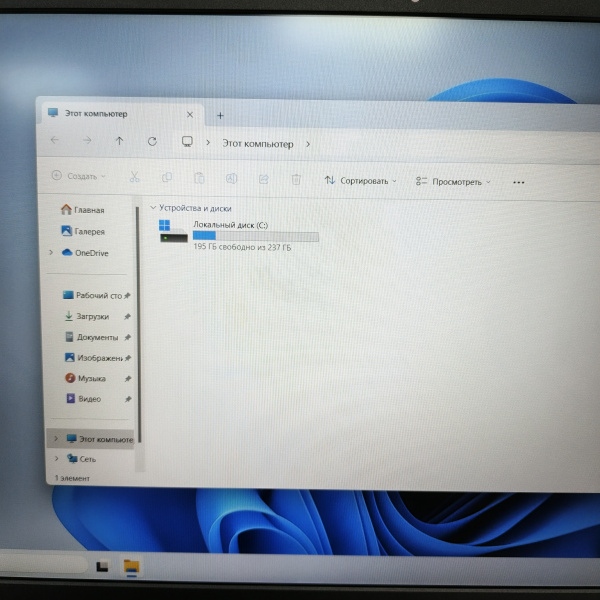Screen dimensions: 600x600
Task: Click the Cut scissors icon in toolbar
Action: click(134, 178)
